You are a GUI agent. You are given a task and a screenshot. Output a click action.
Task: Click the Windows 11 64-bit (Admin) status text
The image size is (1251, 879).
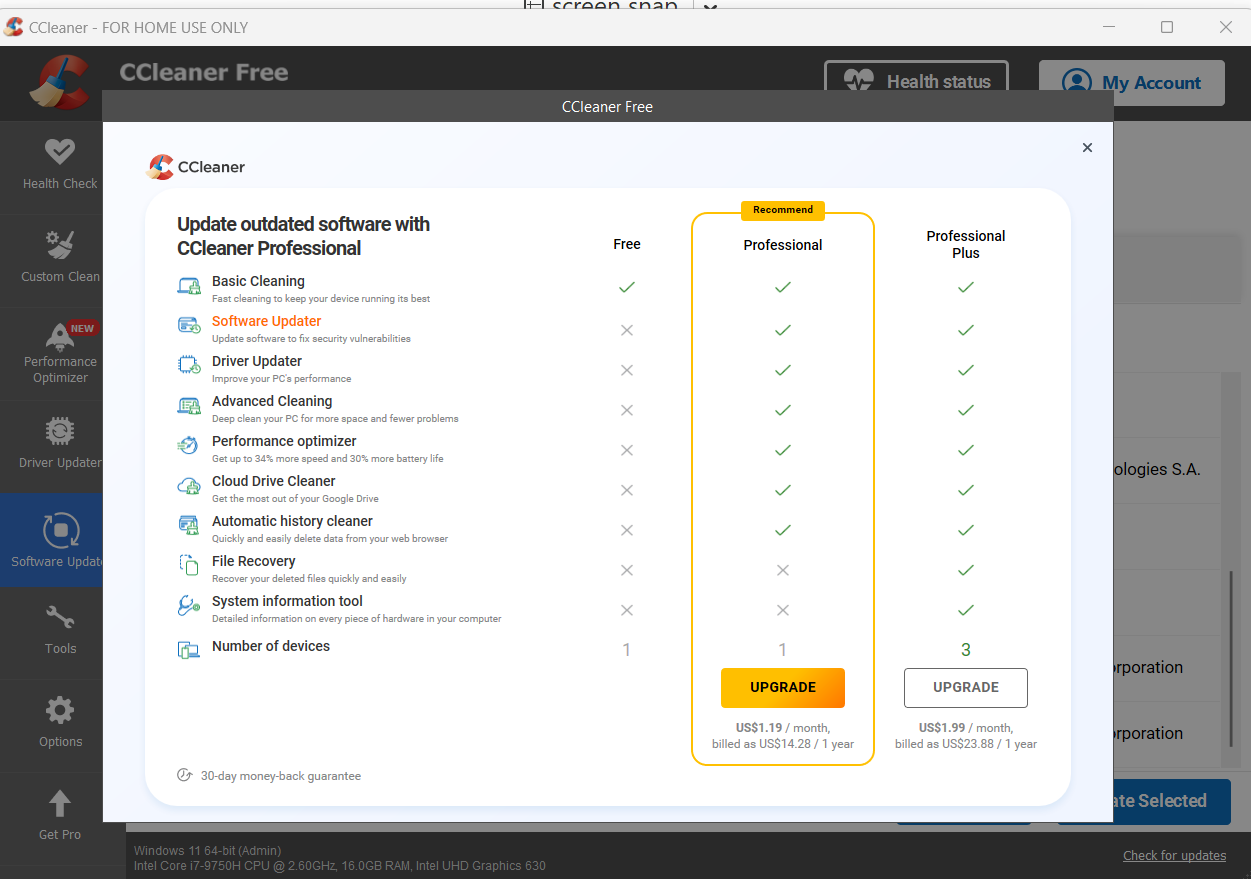[x=208, y=851]
